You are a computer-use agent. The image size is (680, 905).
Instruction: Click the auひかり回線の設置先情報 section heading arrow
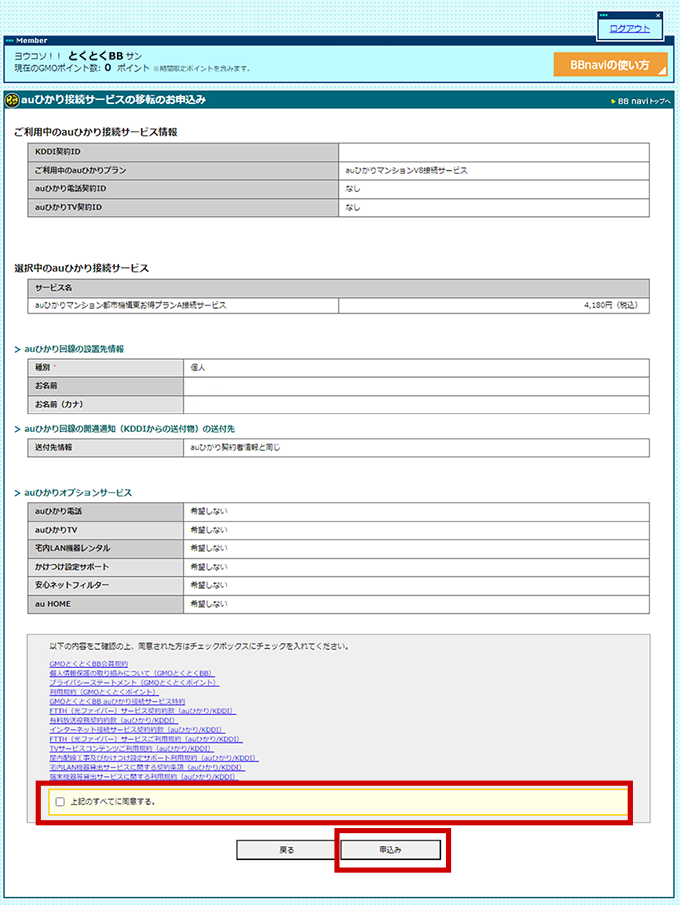pyautogui.click(x=18, y=349)
